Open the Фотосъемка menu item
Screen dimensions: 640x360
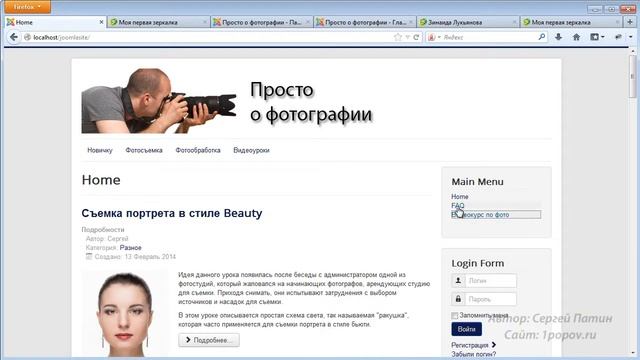(144, 150)
